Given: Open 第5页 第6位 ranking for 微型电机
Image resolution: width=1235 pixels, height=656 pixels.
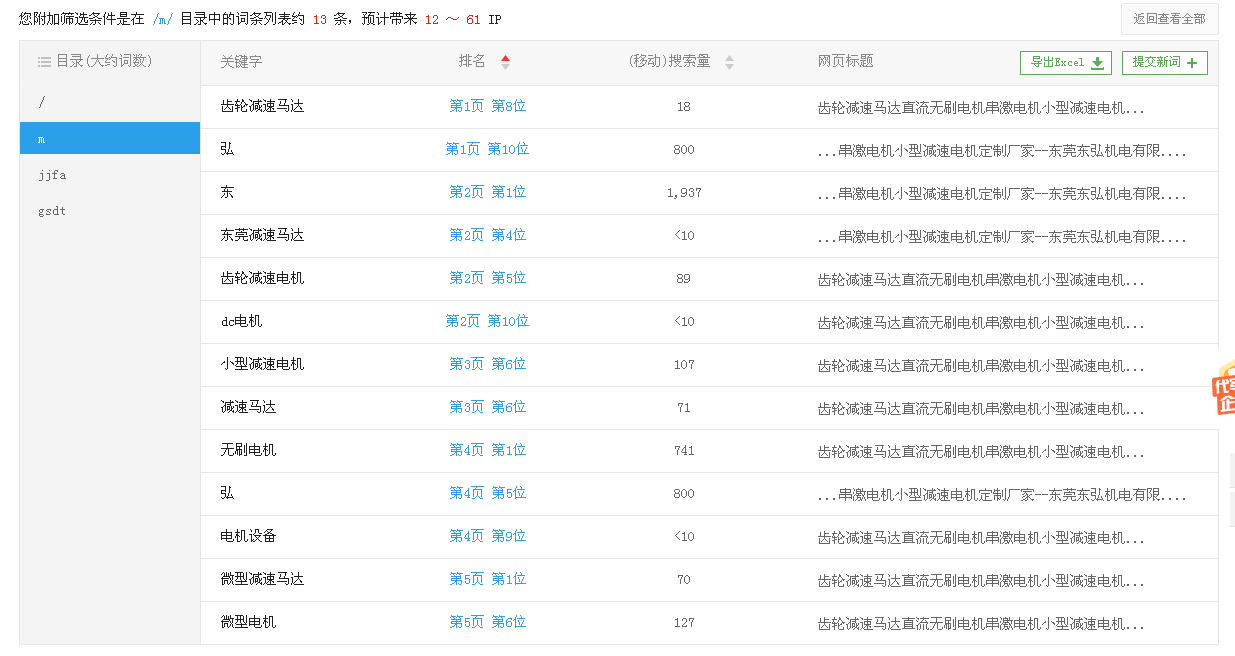Looking at the screenshot, I should pos(487,622).
